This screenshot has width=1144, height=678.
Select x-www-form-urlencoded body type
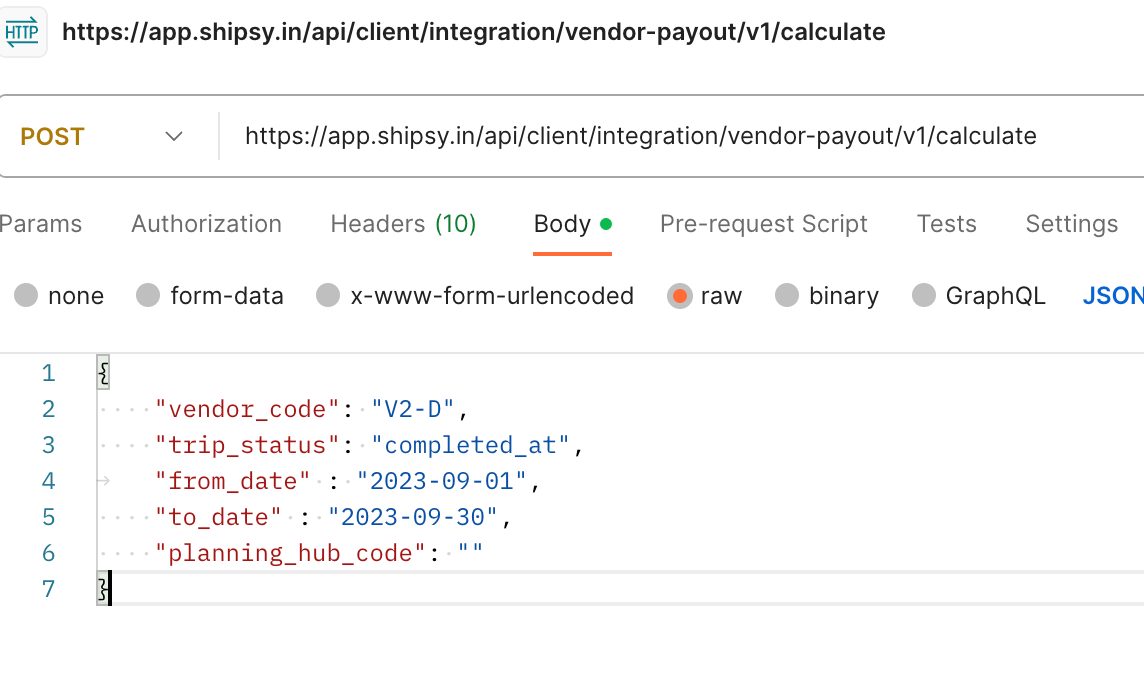coord(328,296)
